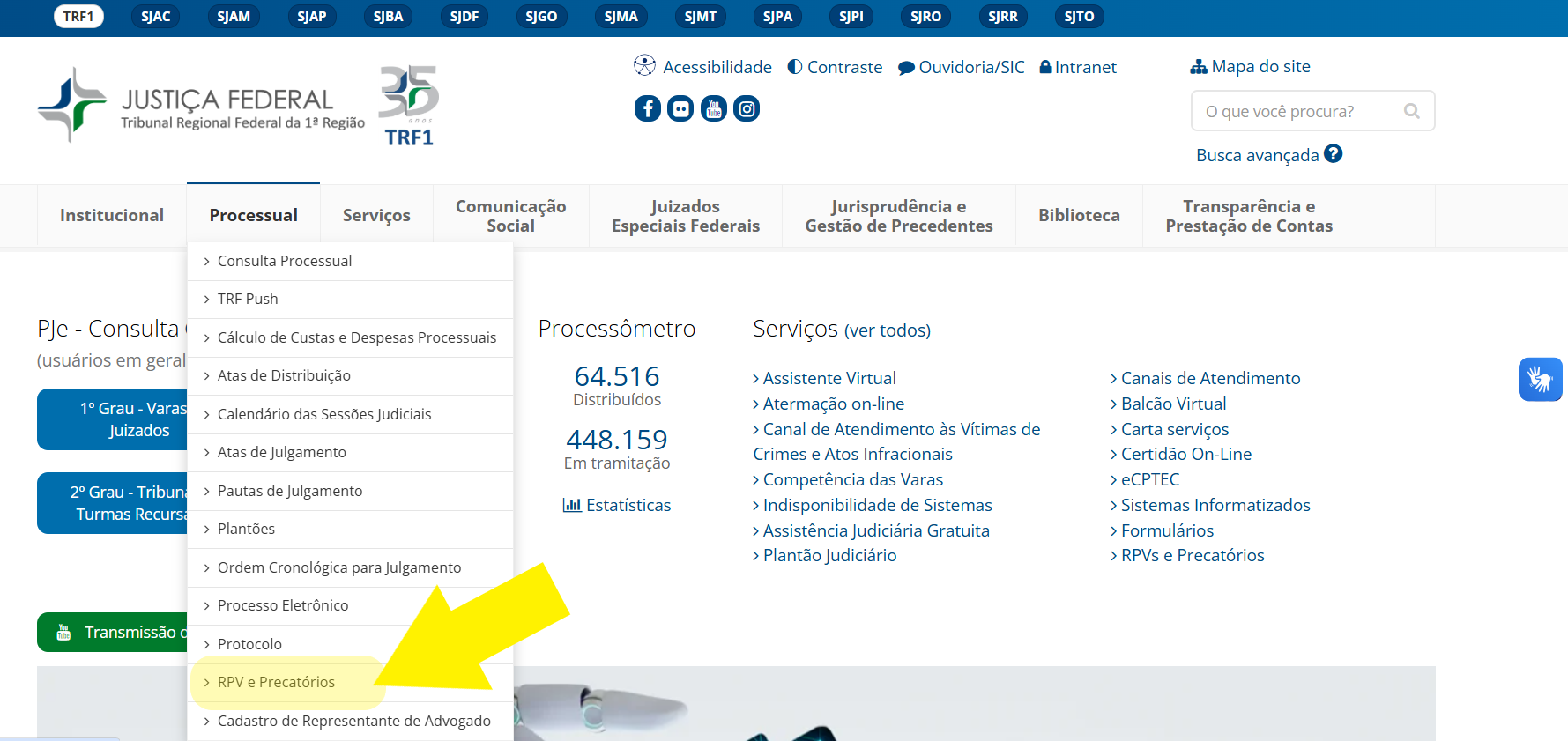
Task: Open the Facebook social icon
Action: click(647, 108)
